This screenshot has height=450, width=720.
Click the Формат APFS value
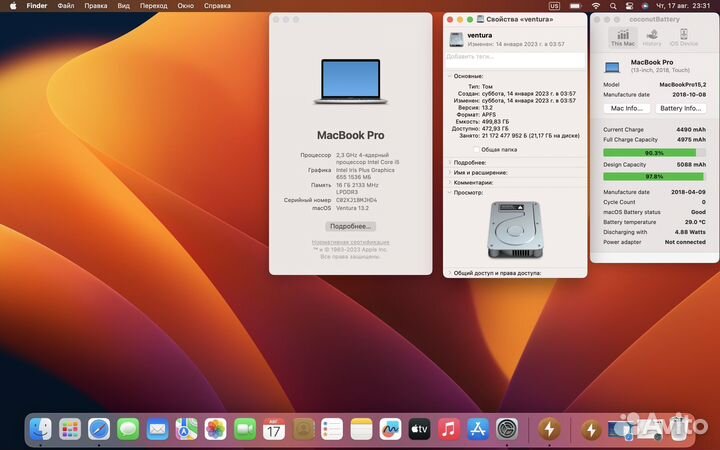coord(489,115)
